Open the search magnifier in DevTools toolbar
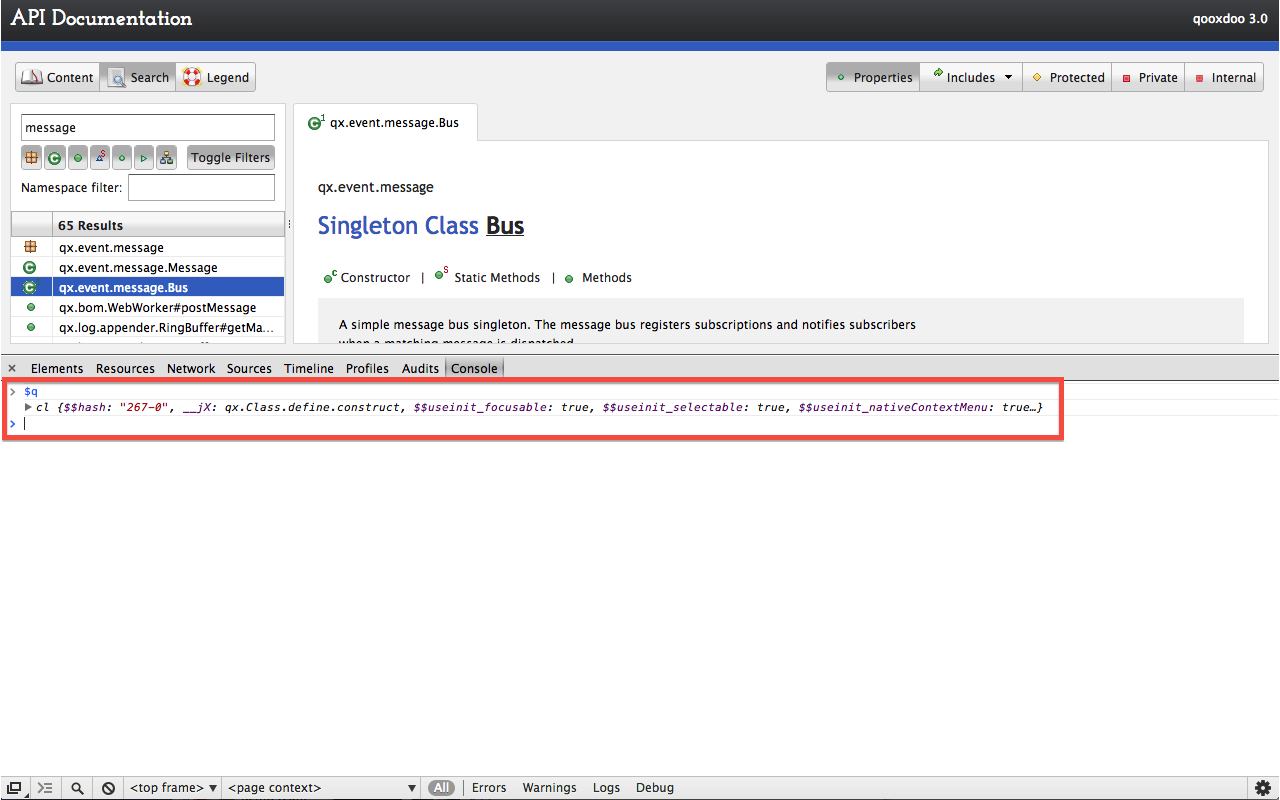The image size is (1280, 800). tap(77, 787)
